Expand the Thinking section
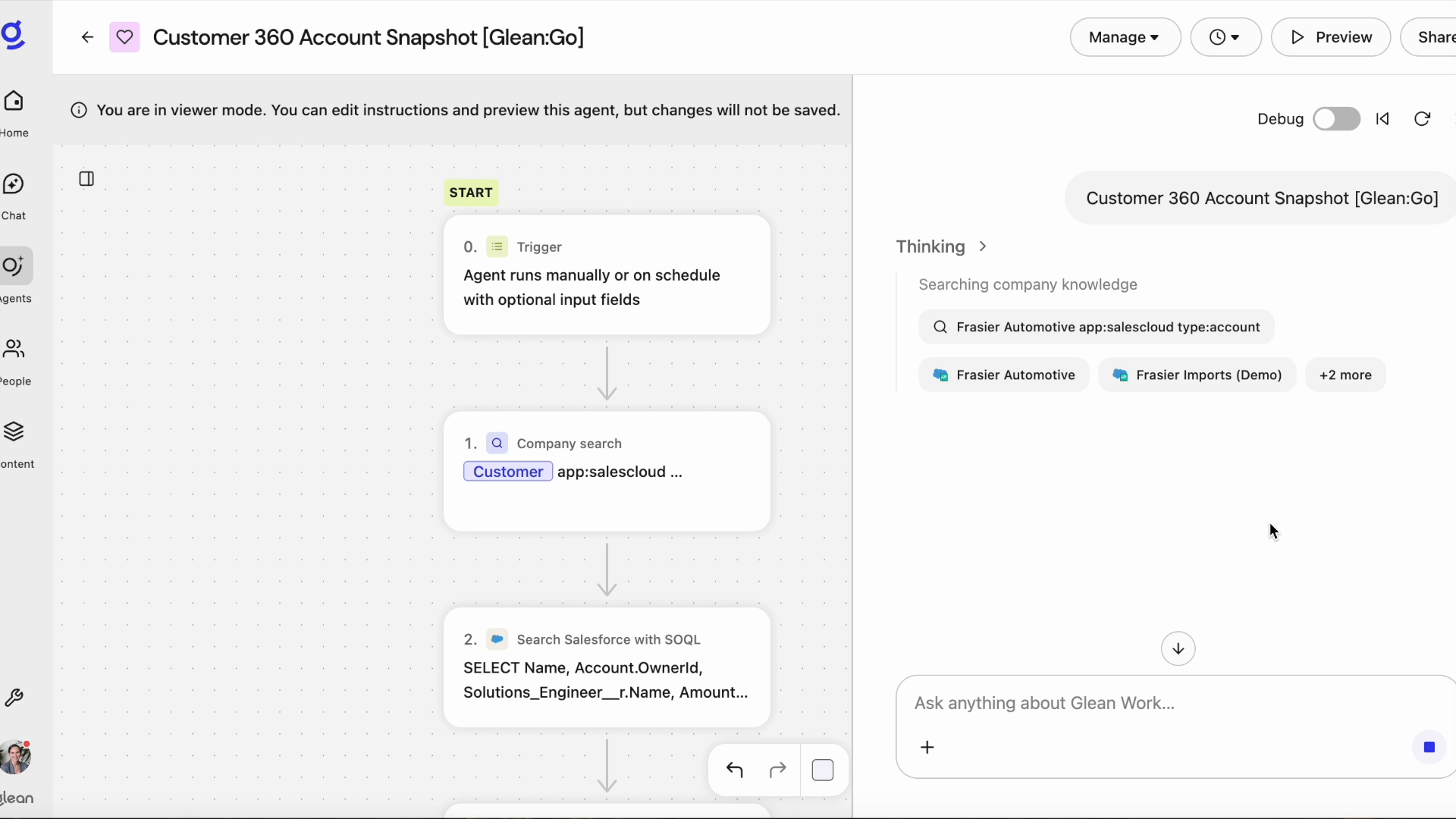 click(982, 246)
